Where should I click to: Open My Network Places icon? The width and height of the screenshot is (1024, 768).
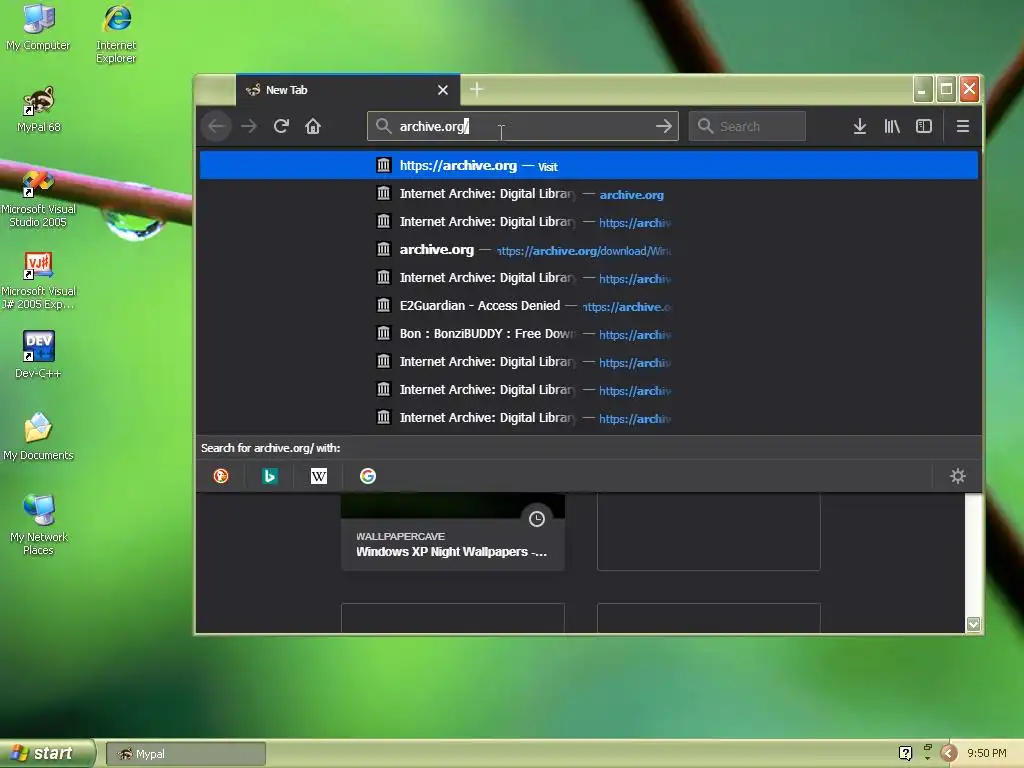[39, 525]
